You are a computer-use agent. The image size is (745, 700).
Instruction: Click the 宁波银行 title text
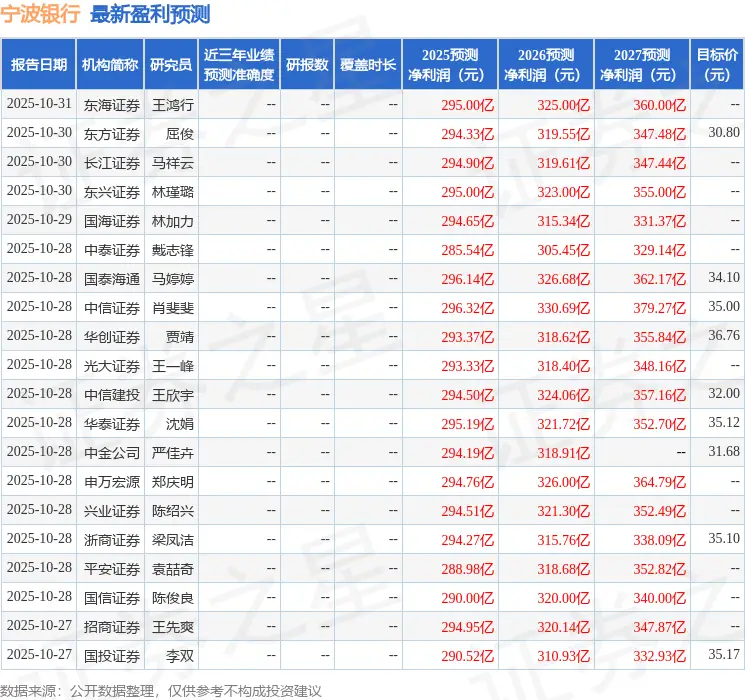[x=40, y=14]
